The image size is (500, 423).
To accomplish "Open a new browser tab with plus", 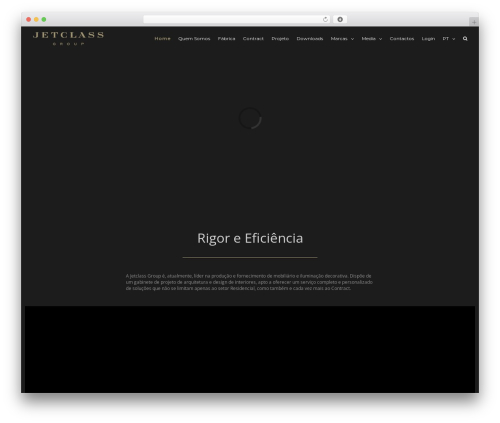I will [x=474, y=22].
